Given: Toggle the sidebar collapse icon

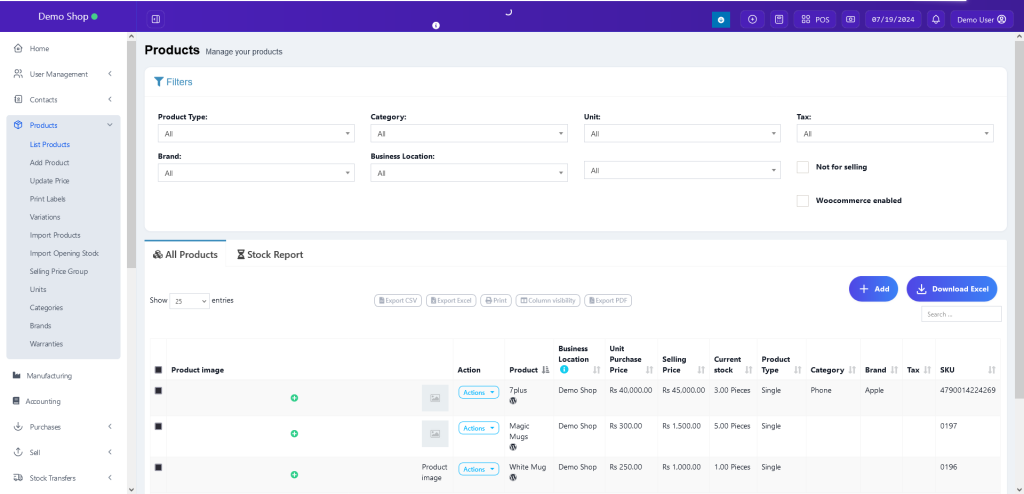Looking at the screenshot, I should click(x=155, y=19).
